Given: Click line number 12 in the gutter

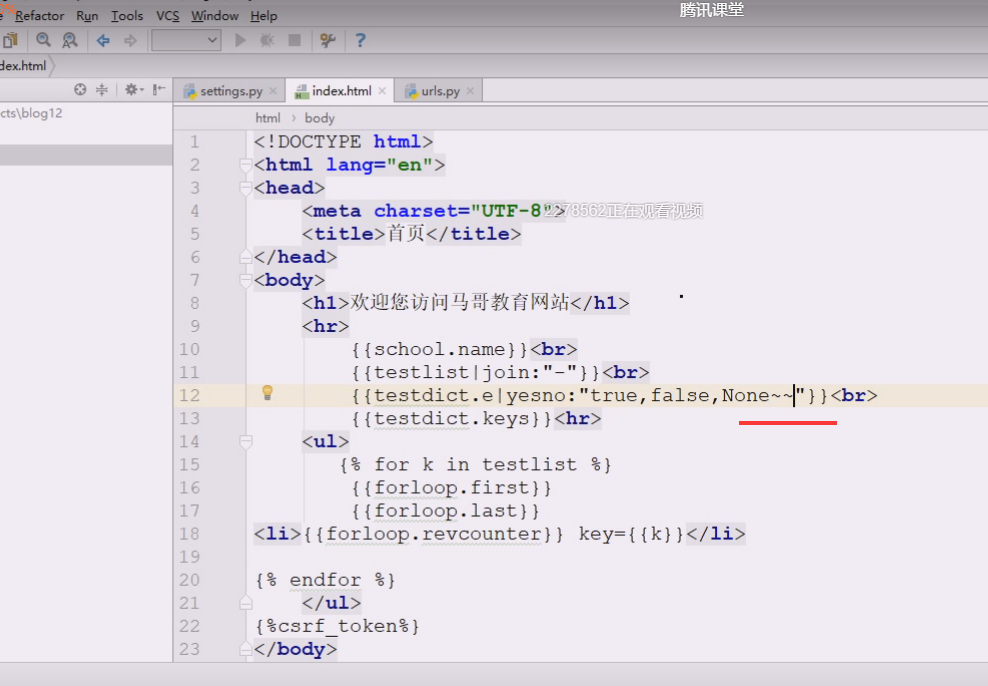Looking at the screenshot, I should tap(189, 396).
